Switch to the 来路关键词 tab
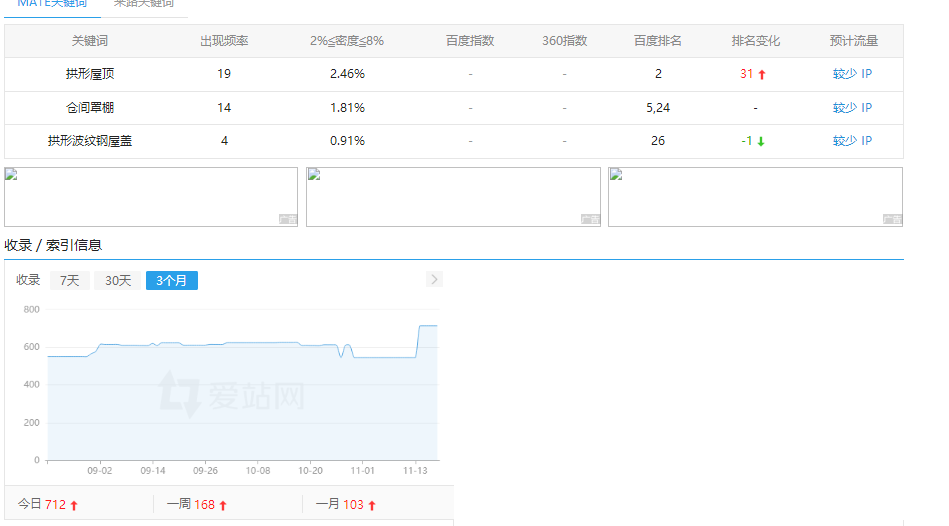Viewport: 949px width, 526px height. 146,4
